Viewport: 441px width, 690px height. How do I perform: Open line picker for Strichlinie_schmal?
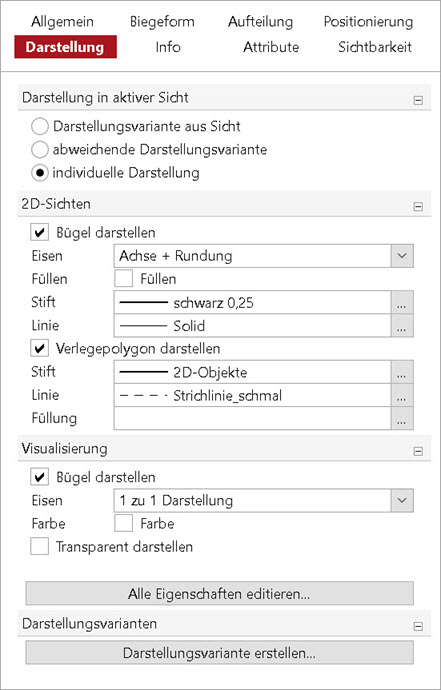click(x=402, y=396)
